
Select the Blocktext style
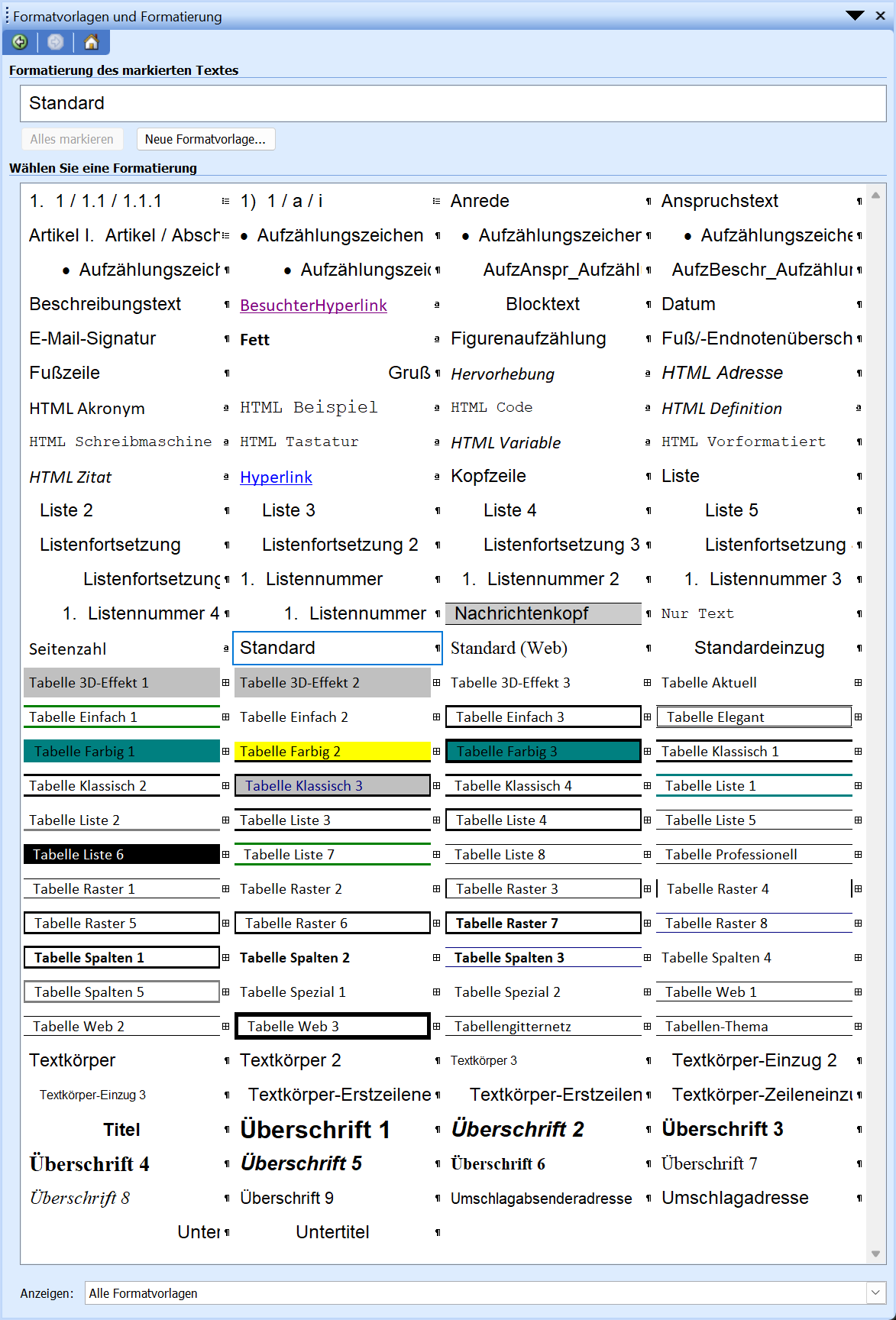pos(542,304)
